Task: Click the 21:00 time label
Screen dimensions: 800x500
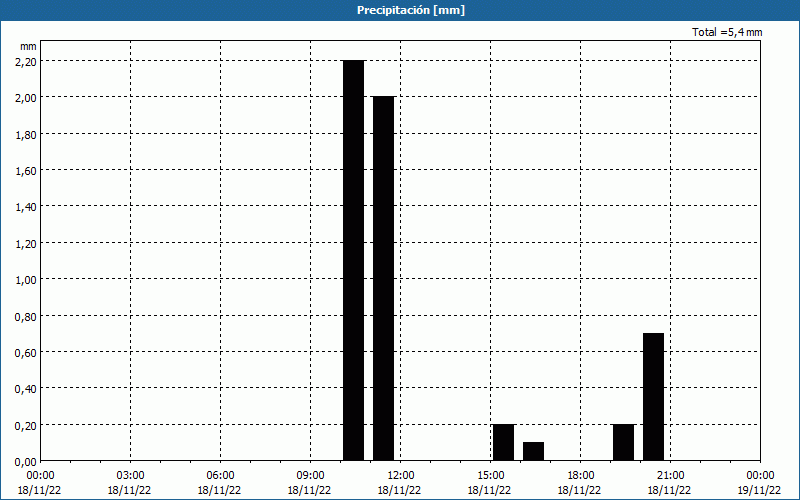Action: 670,476
